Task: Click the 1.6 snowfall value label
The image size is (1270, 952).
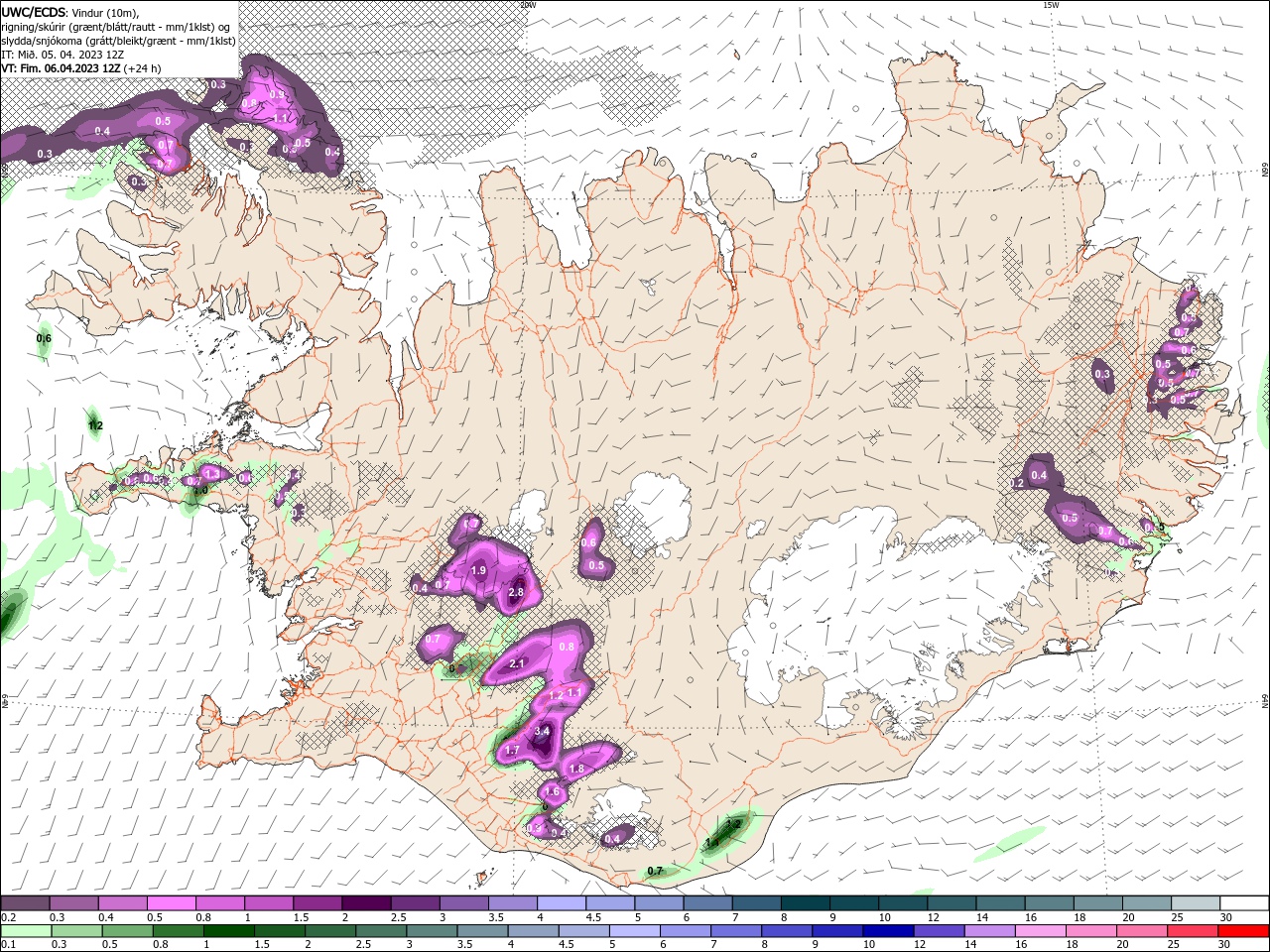Action: [554, 792]
